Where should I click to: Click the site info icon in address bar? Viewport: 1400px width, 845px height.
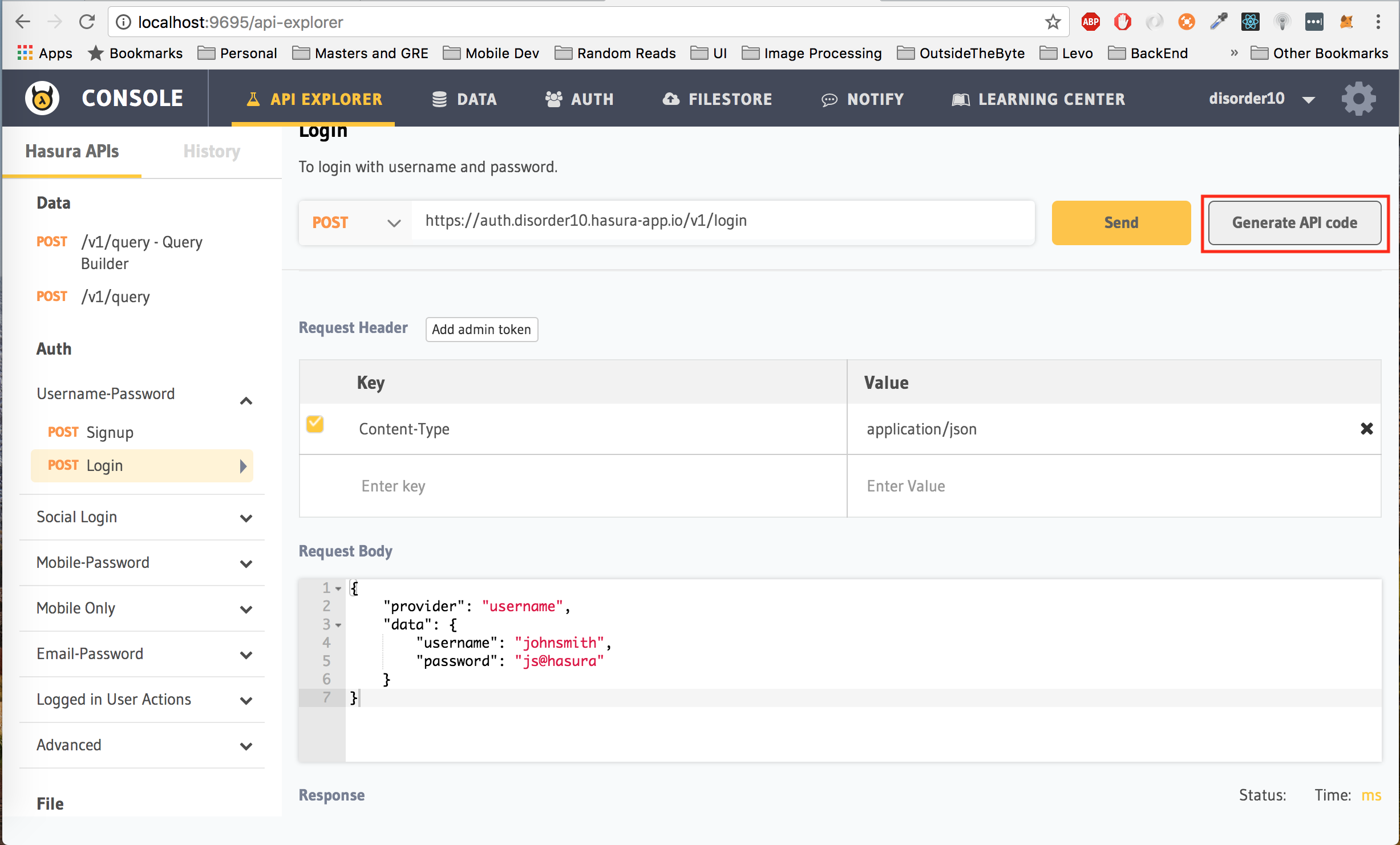(x=123, y=22)
